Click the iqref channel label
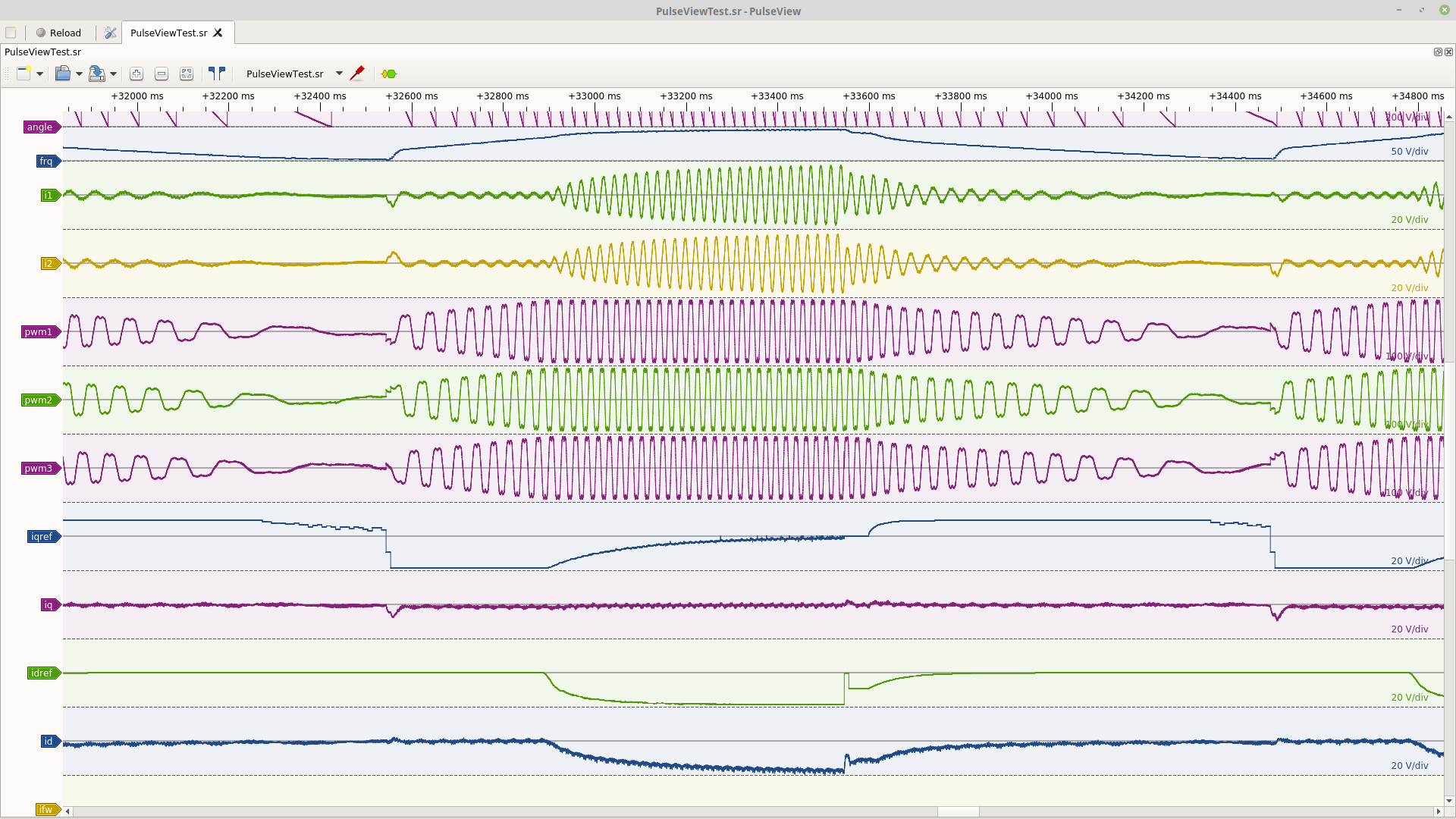The width and height of the screenshot is (1456, 819). 42,536
